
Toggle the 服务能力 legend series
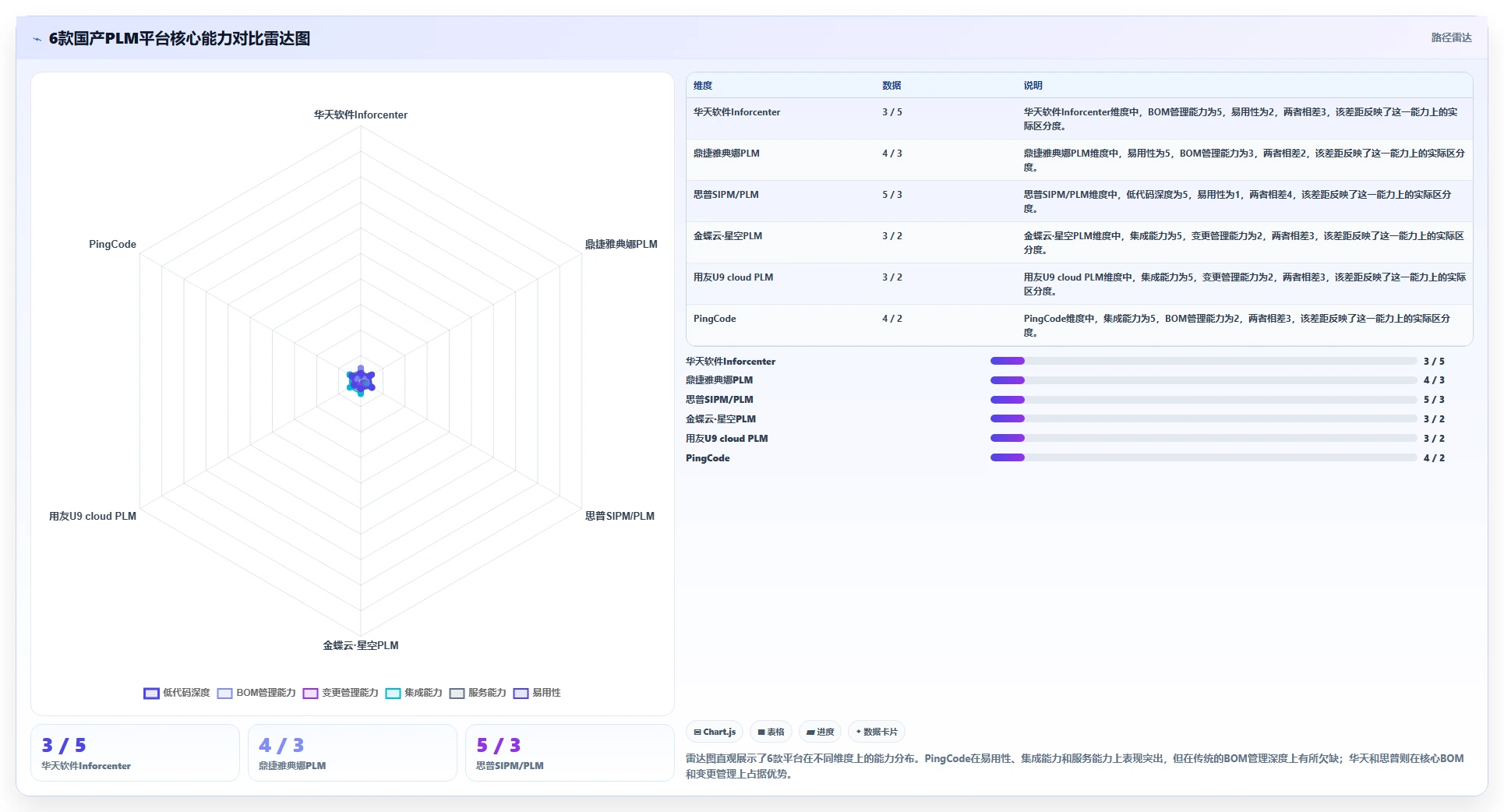[478, 693]
